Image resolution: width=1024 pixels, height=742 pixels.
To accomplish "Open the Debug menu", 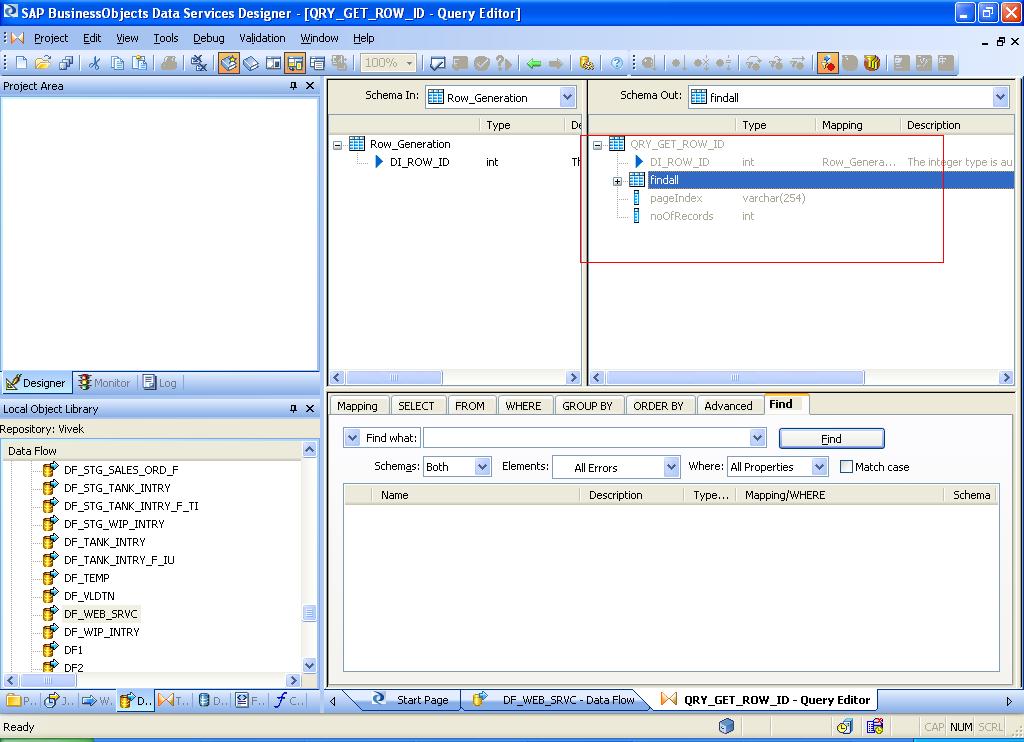I will [209, 38].
